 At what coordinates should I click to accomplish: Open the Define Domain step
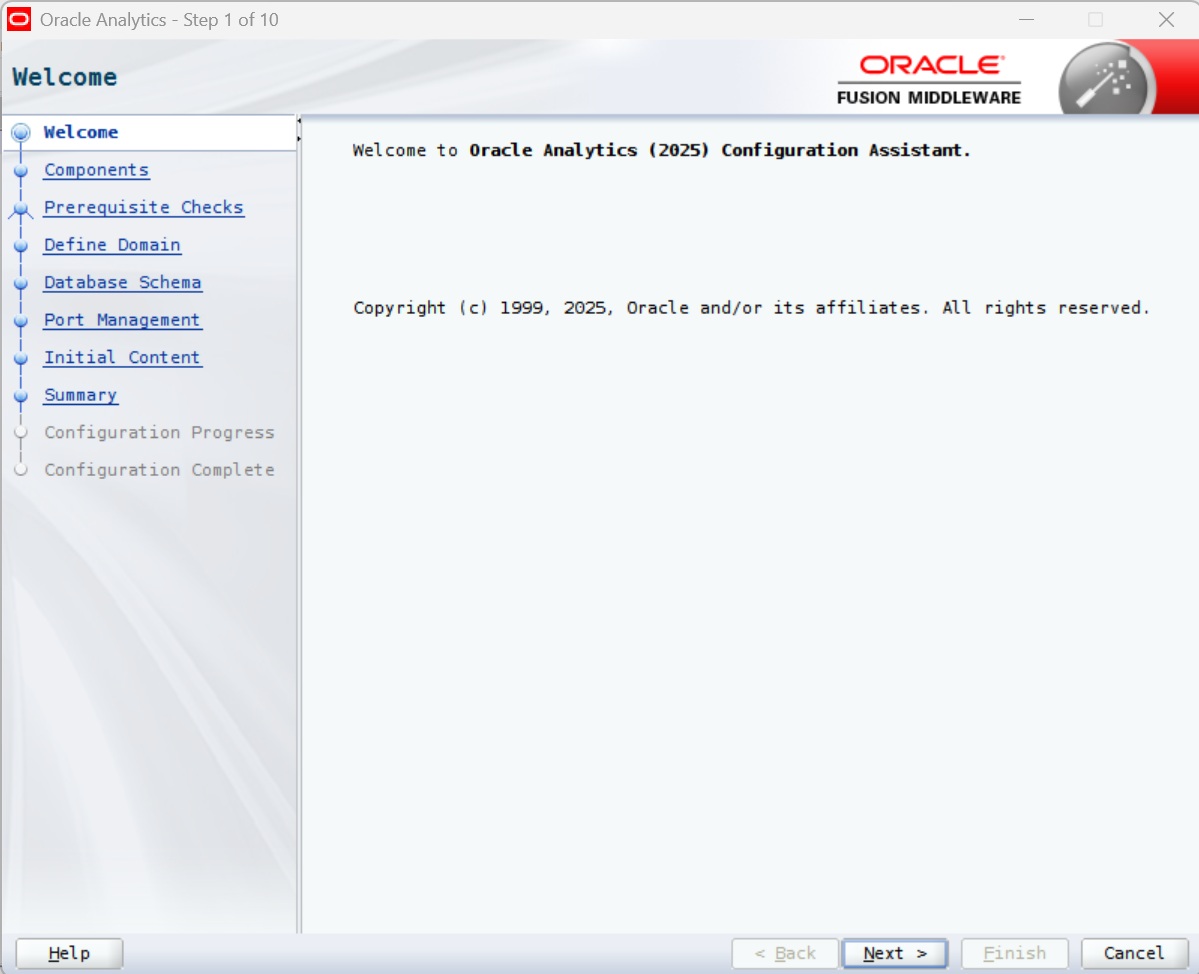[x=112, y=245]
